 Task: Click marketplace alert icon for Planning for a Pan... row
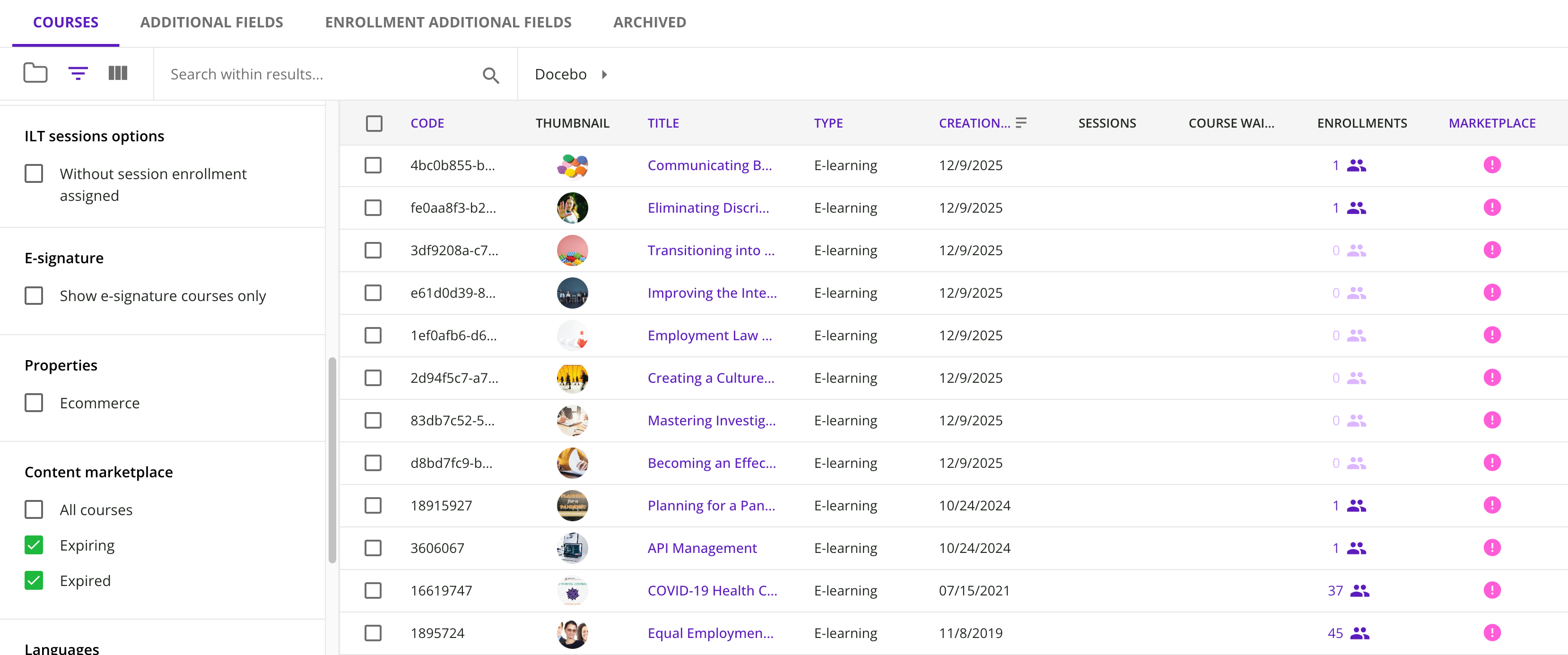[x=1492, y=505]
